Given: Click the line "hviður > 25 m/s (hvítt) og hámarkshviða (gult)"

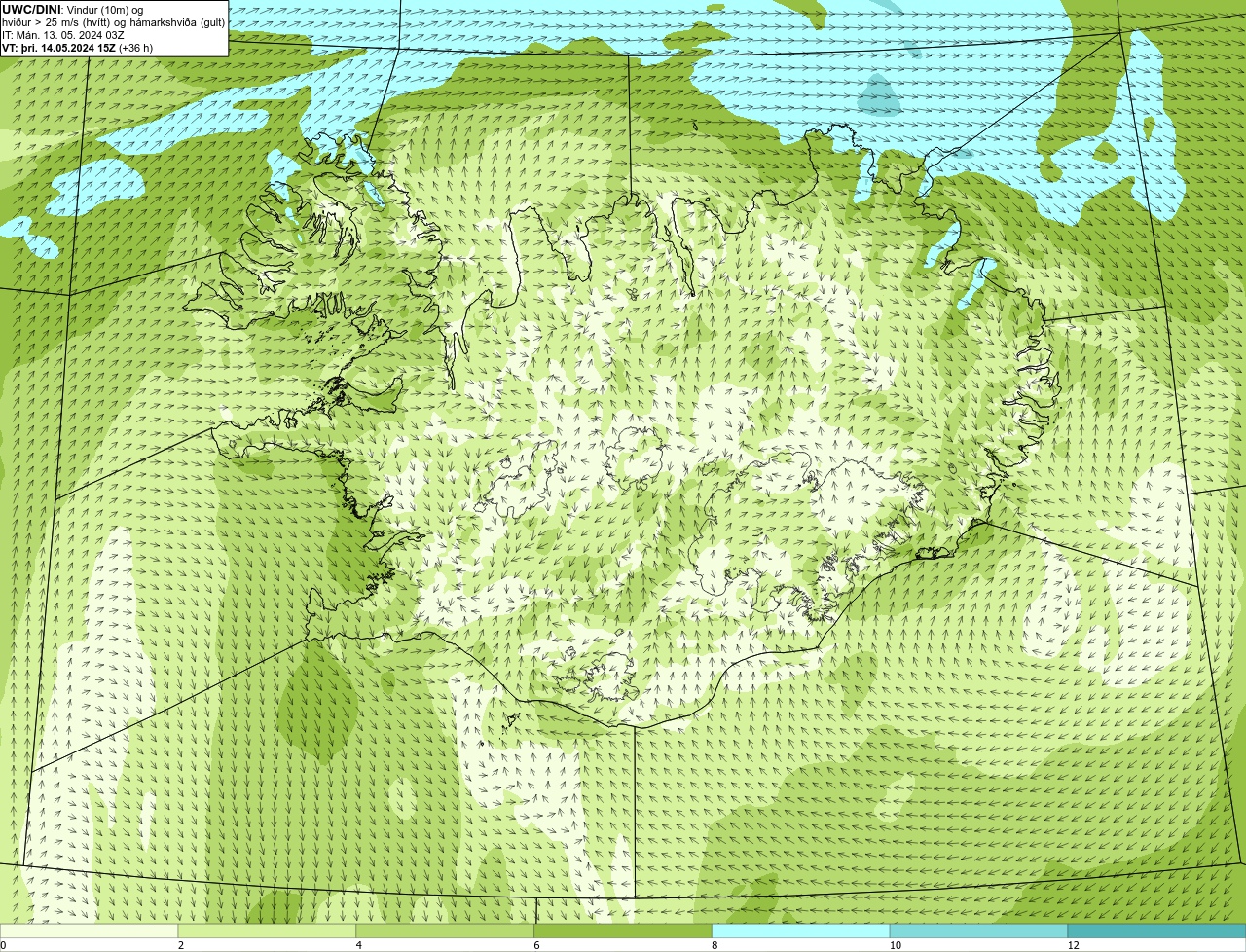Looking at the screenshot, I should pos(114,21).
